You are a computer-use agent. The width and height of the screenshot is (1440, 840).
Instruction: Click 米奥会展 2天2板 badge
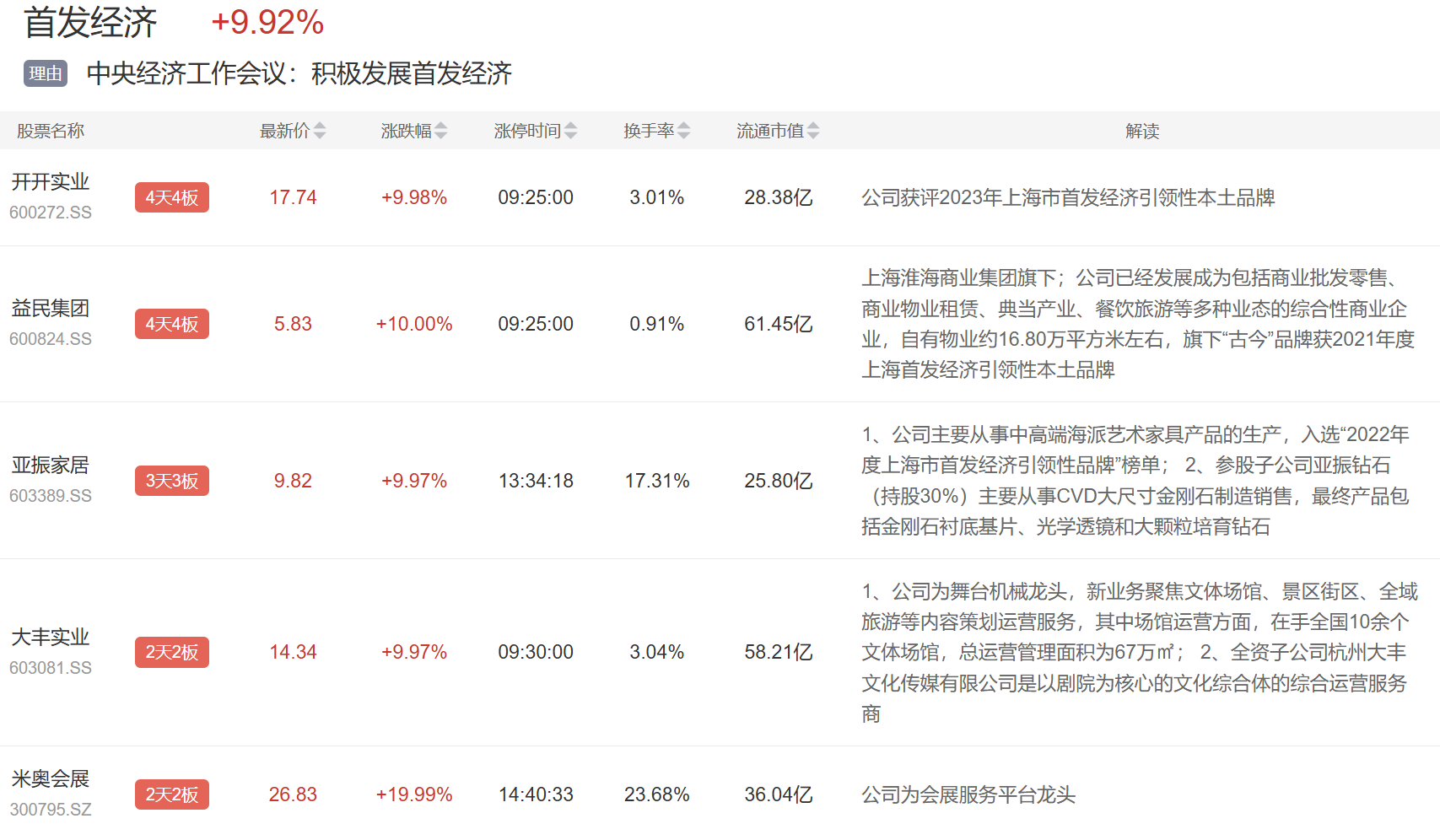[x=172, y=794]
